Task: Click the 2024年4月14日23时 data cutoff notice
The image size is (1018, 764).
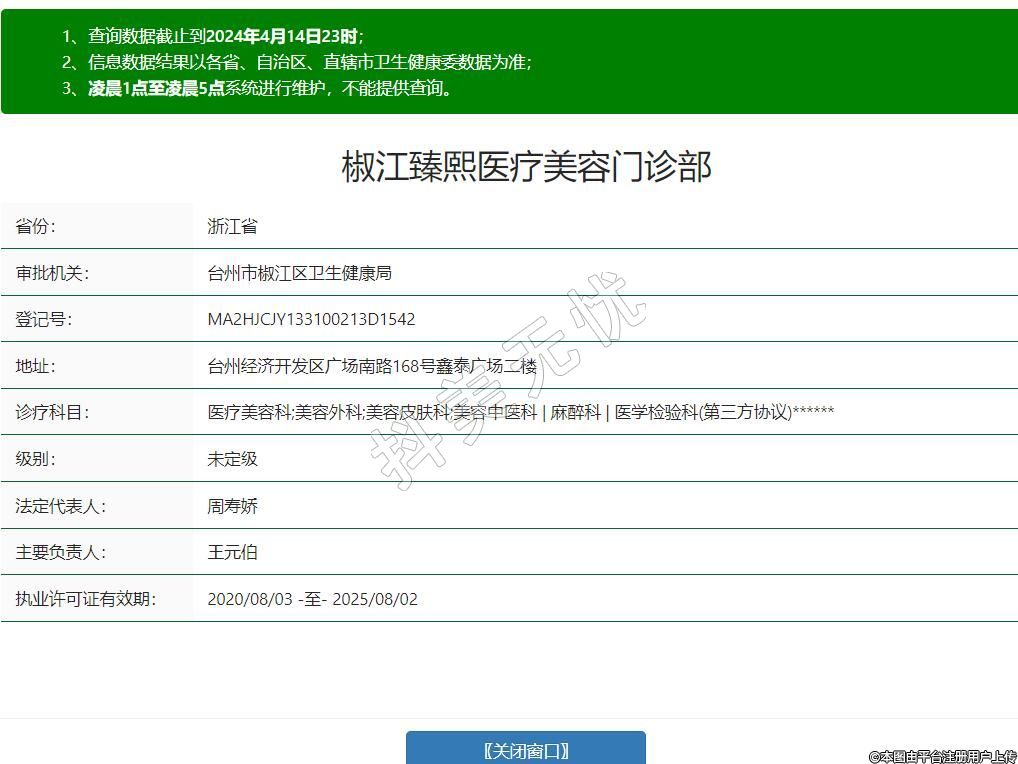Action: (282, 36)
